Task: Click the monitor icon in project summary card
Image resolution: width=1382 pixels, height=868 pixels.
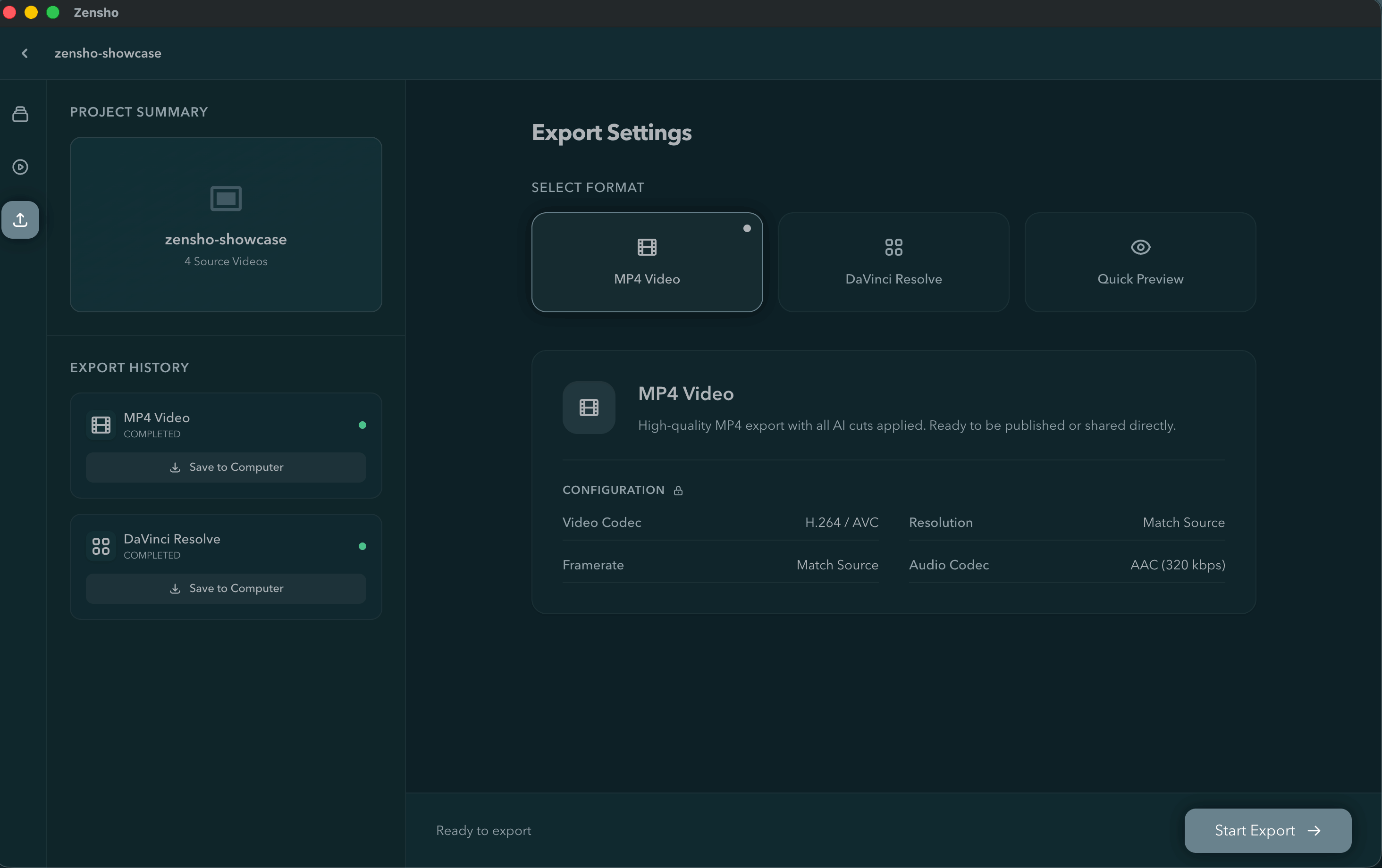Action: [226, 199]
